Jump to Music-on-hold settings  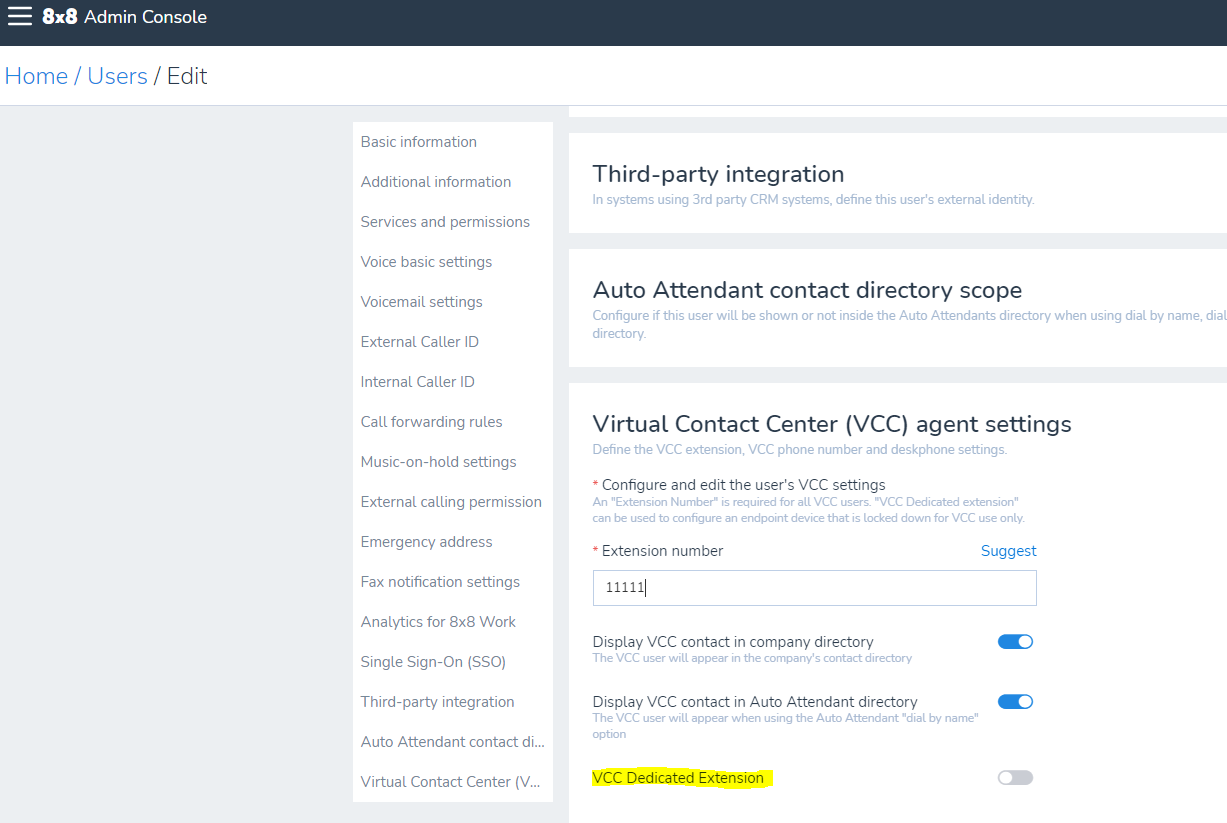tap(439, 462)
